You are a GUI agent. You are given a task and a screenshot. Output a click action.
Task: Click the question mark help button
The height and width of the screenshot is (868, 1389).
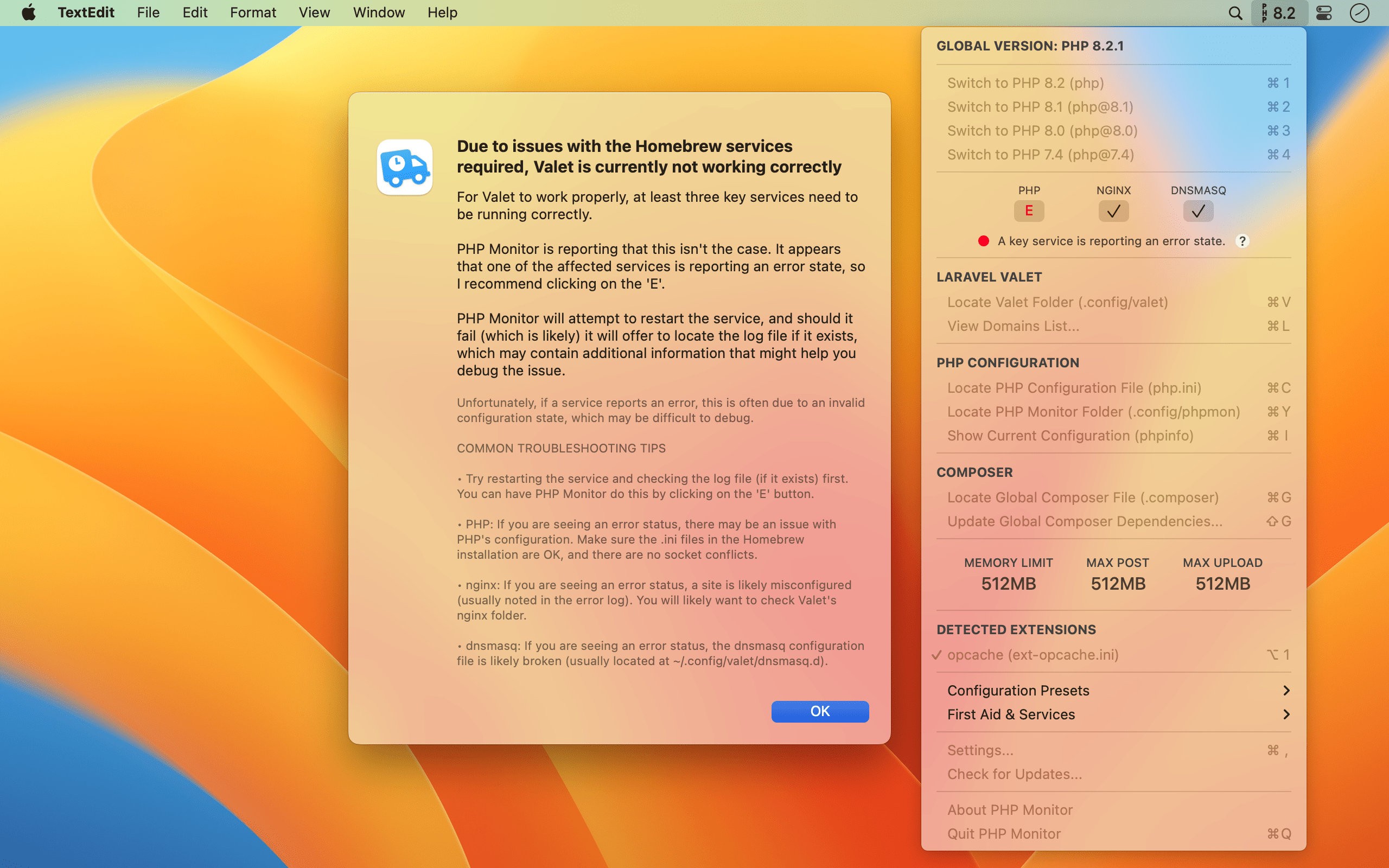click(1242, 241)
